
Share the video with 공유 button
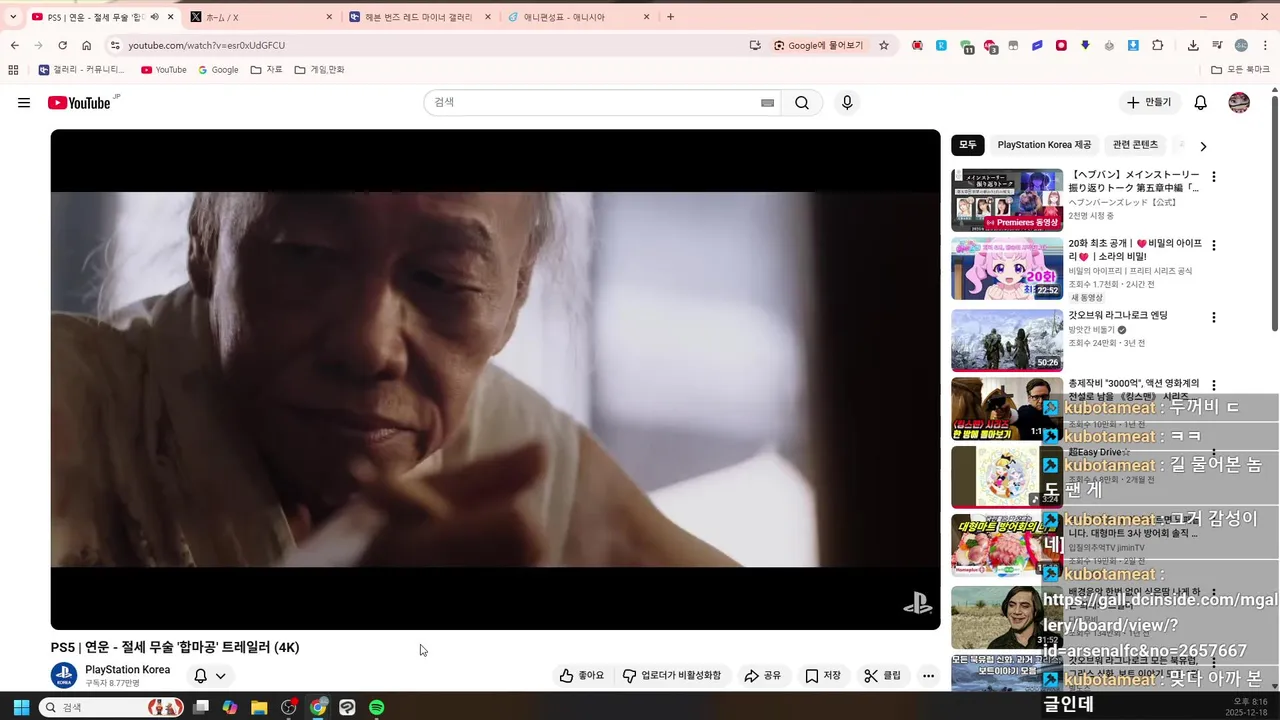763,676
